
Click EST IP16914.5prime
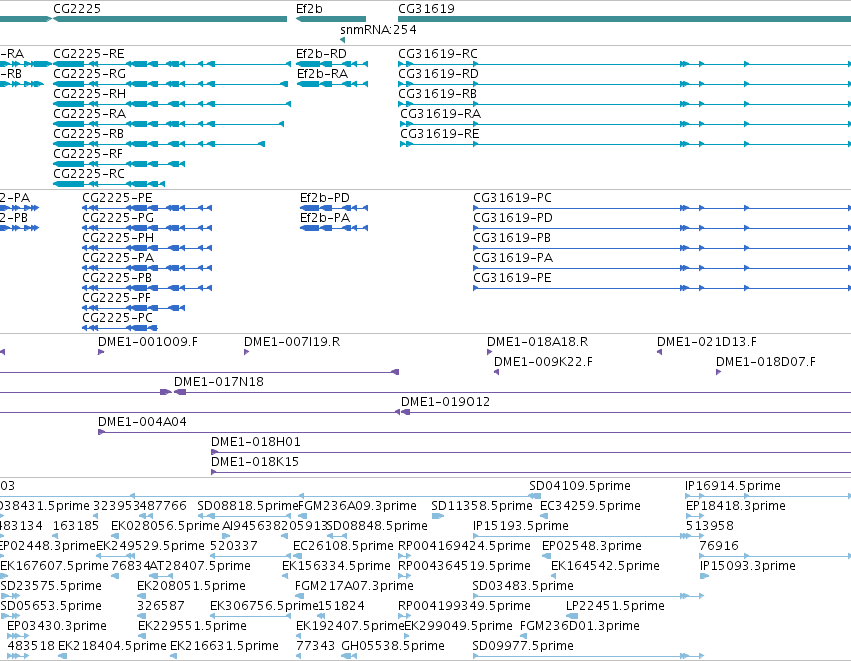(x=733, y=486)
